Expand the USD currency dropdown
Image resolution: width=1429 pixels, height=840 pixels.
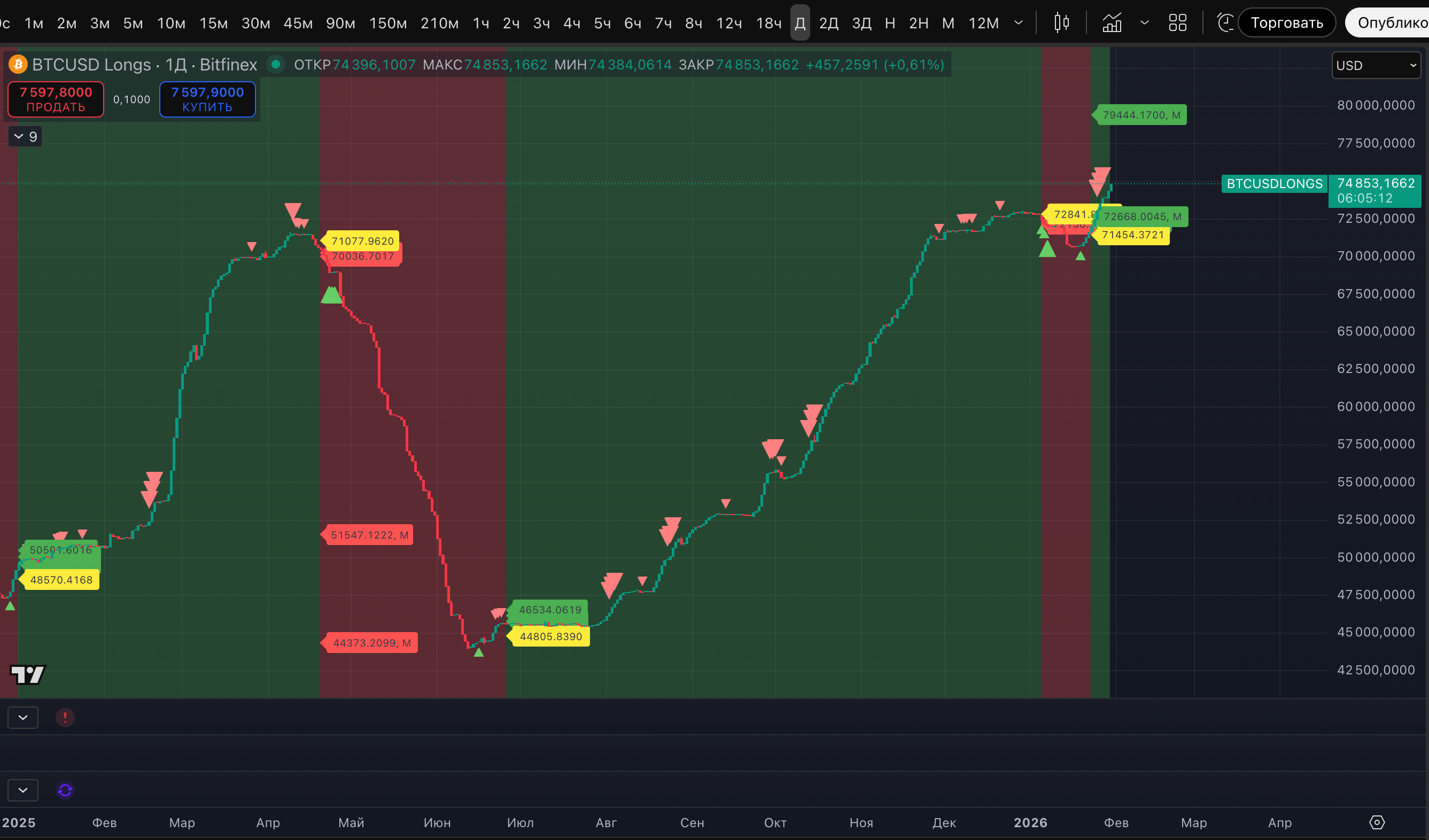pyautogui.click(x=1376, y=65)
